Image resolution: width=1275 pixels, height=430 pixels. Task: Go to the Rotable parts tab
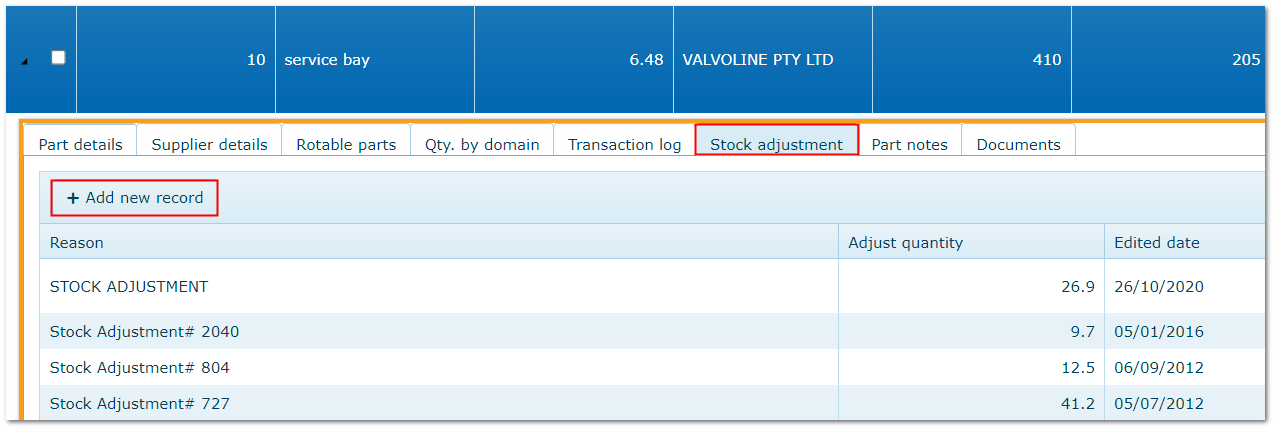tap(346, 144)
